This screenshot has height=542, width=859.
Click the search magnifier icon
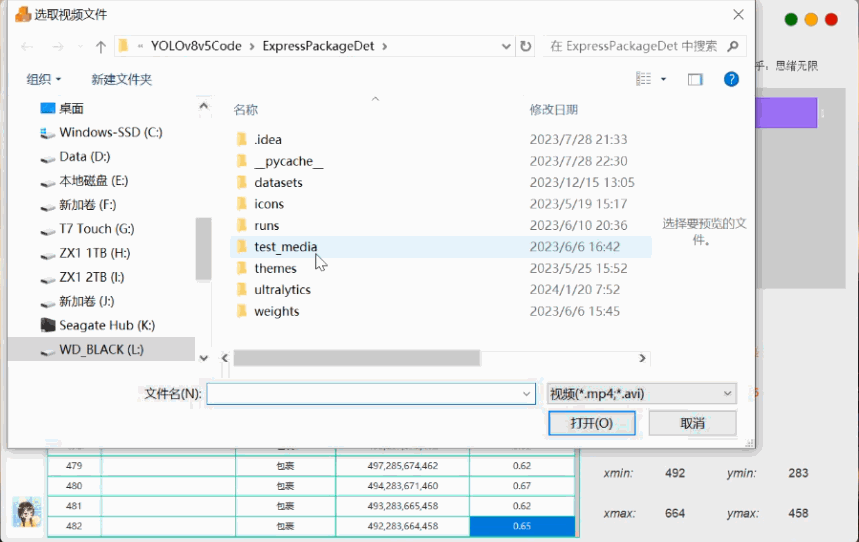(733, 46)
